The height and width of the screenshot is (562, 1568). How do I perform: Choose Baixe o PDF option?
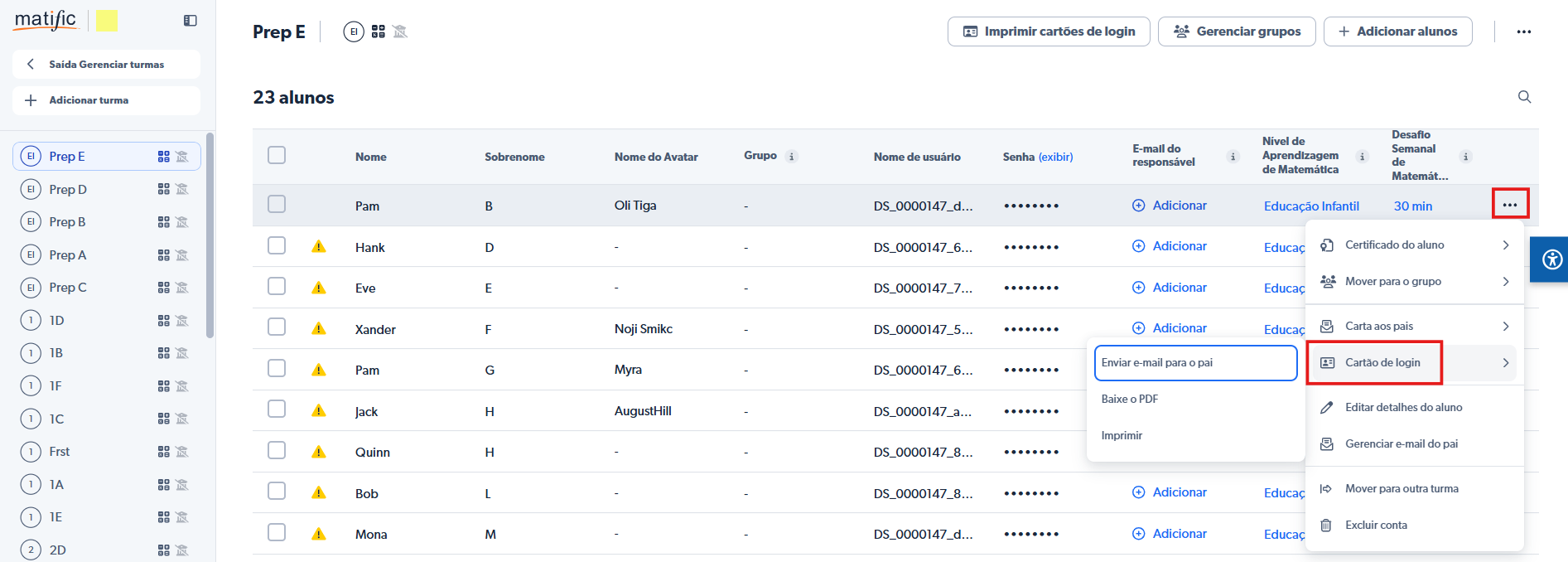tap(1130, 400)
